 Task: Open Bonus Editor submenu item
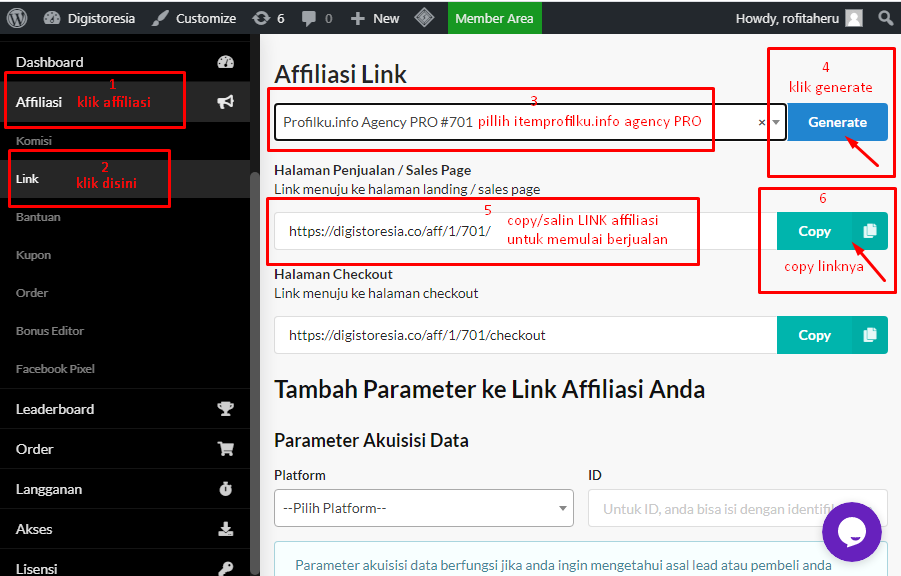click(x=50, y=331)
